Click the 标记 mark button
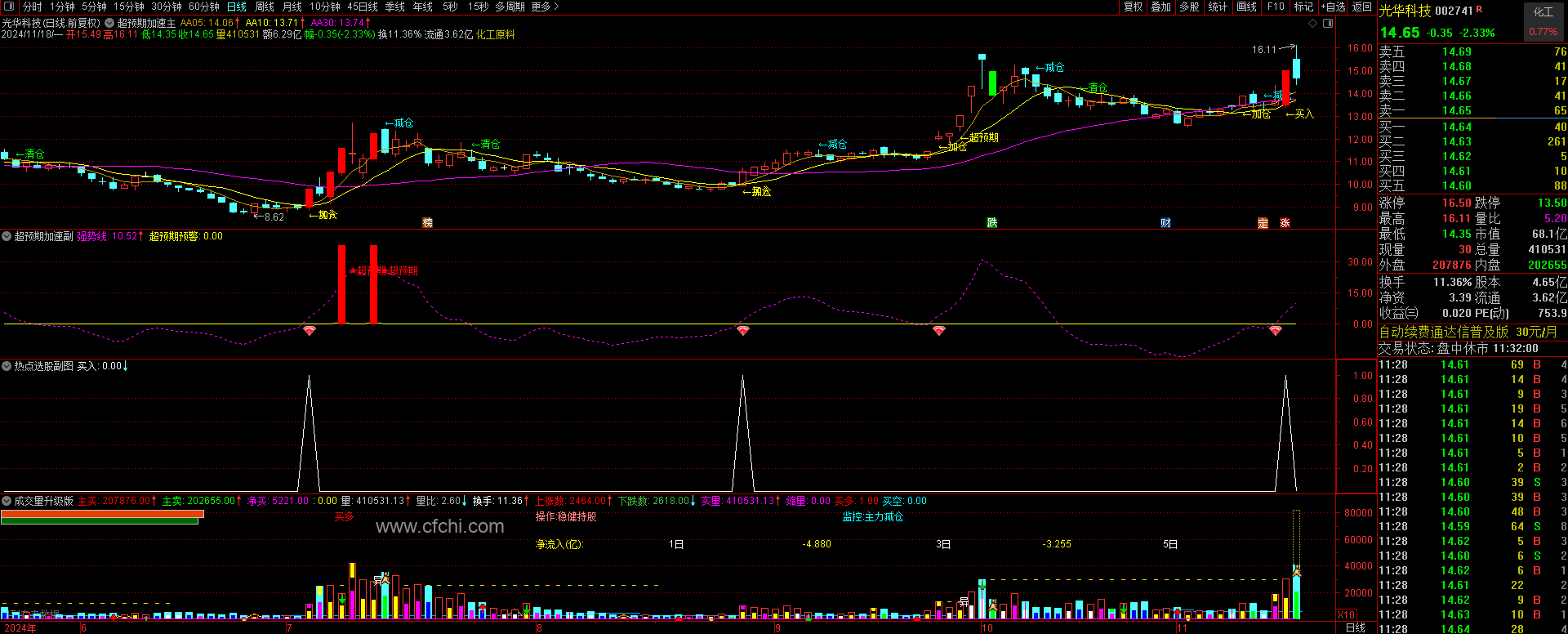Screen dimensions: 1568x634 (1304, 7)
